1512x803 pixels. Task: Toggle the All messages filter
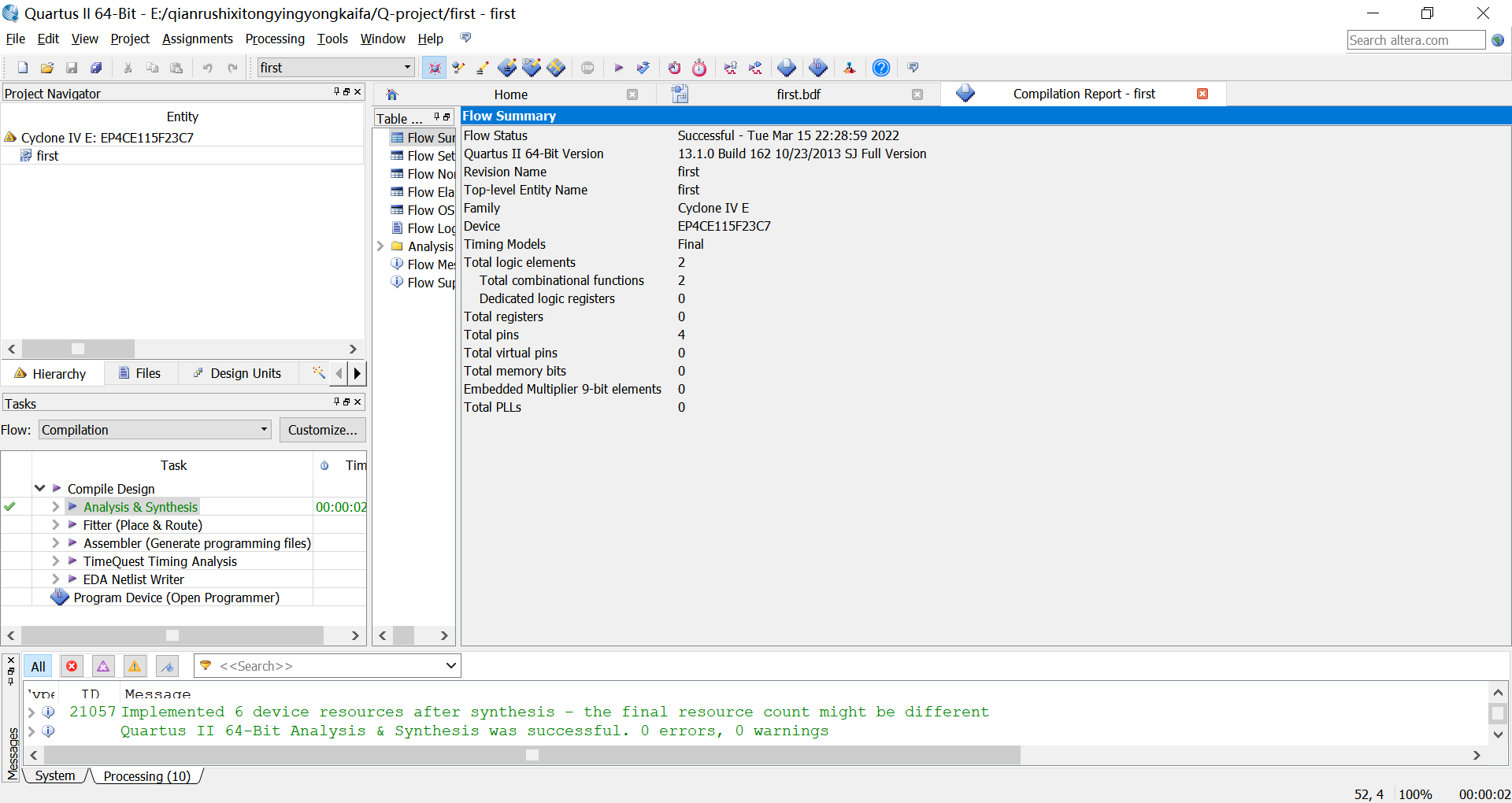pyautogui.click(x=38, y=667)
